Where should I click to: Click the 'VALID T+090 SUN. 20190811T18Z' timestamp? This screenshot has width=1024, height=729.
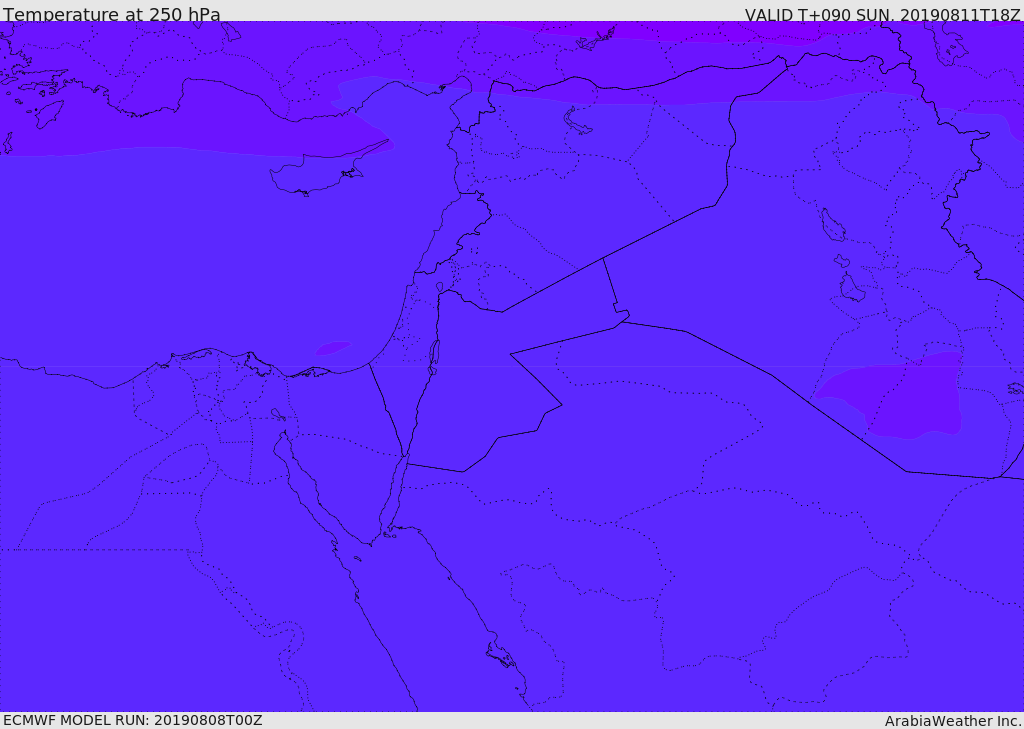[882, 14]
